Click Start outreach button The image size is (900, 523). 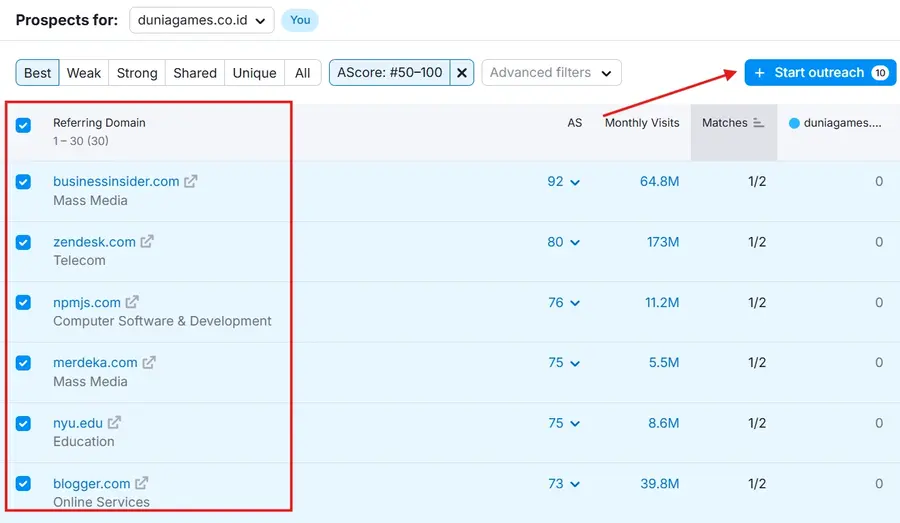point(820,73)
